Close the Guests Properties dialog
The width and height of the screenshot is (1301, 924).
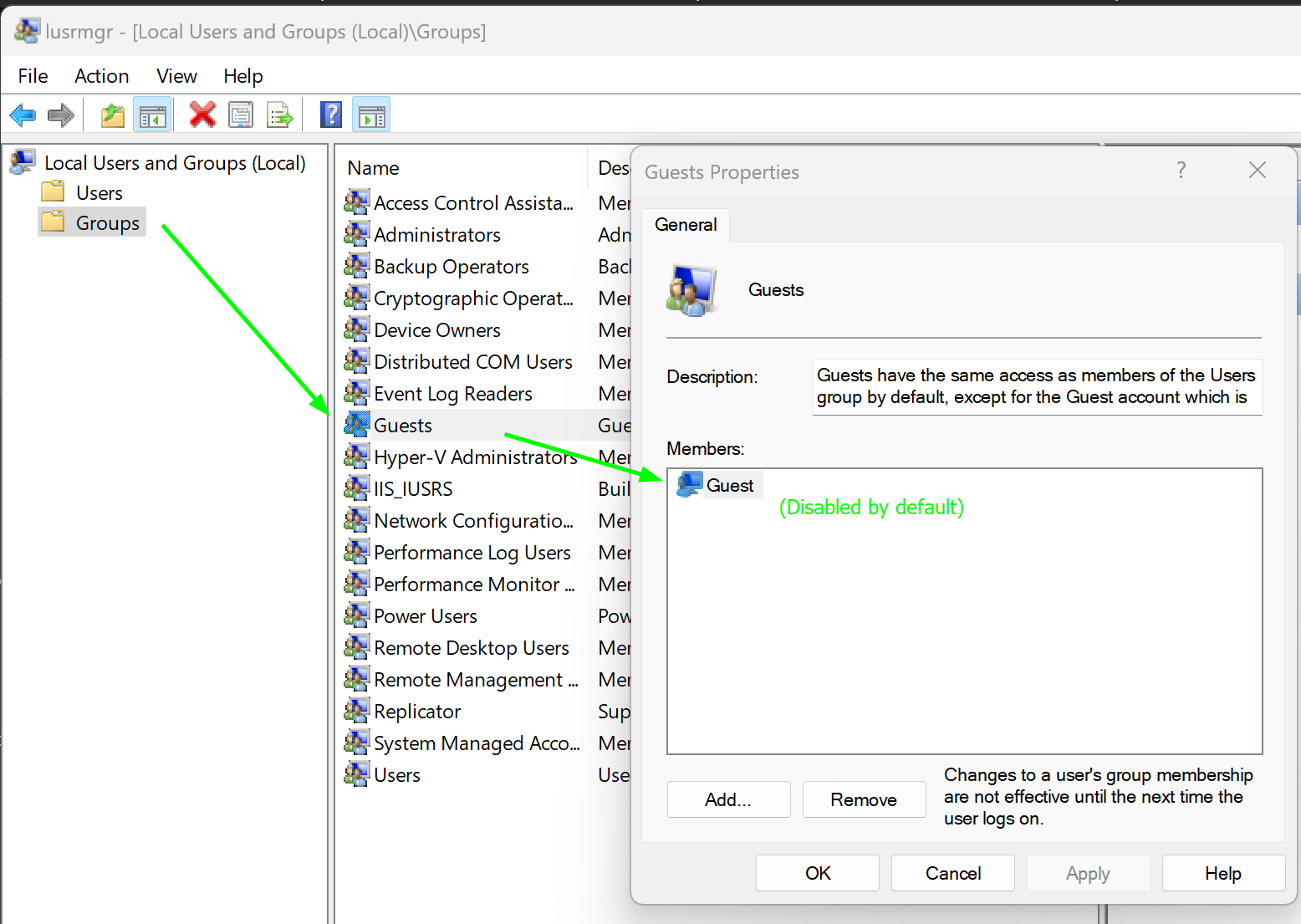tap(1258, 171)
